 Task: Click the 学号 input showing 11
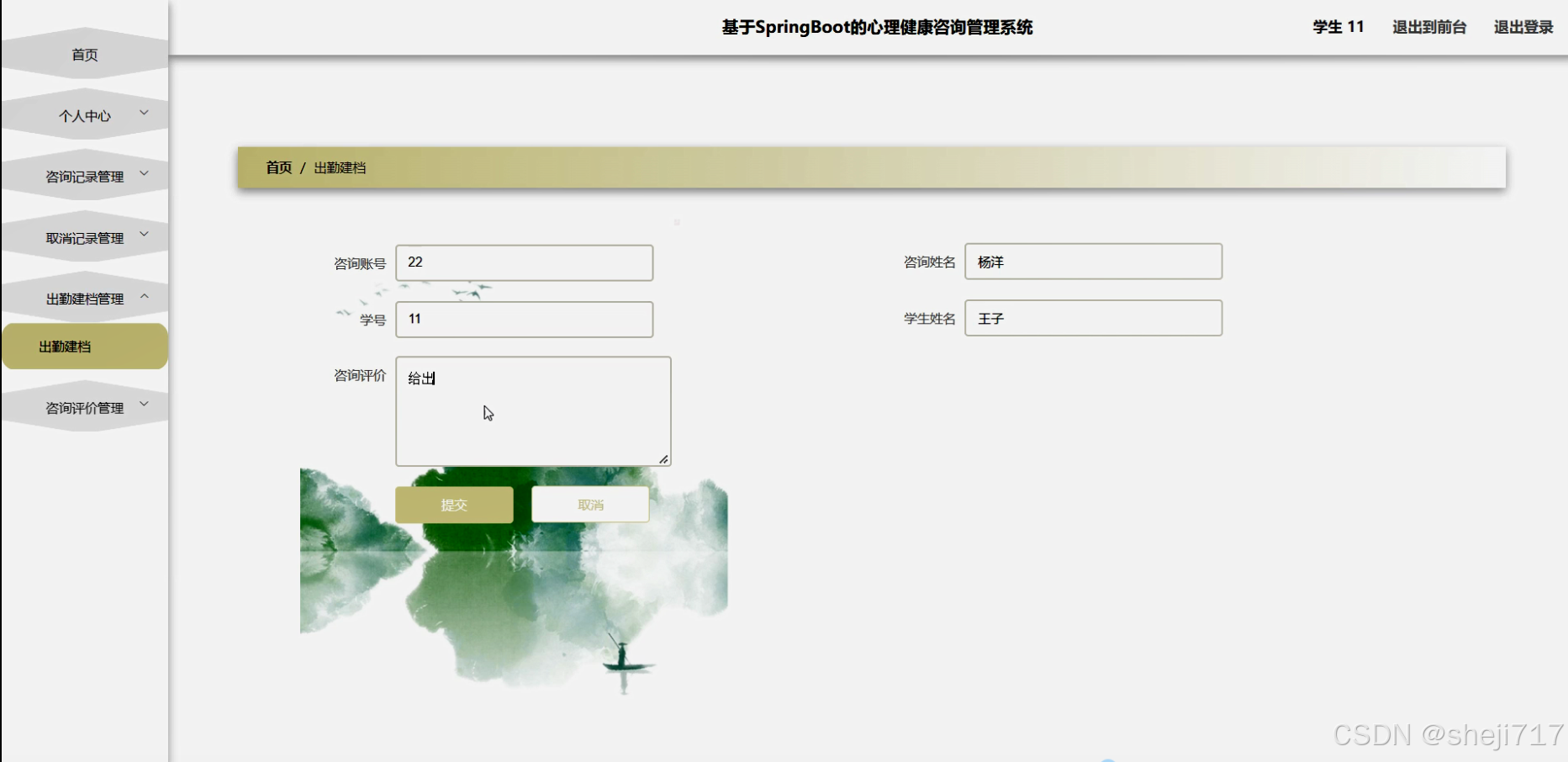coord(524,319)
